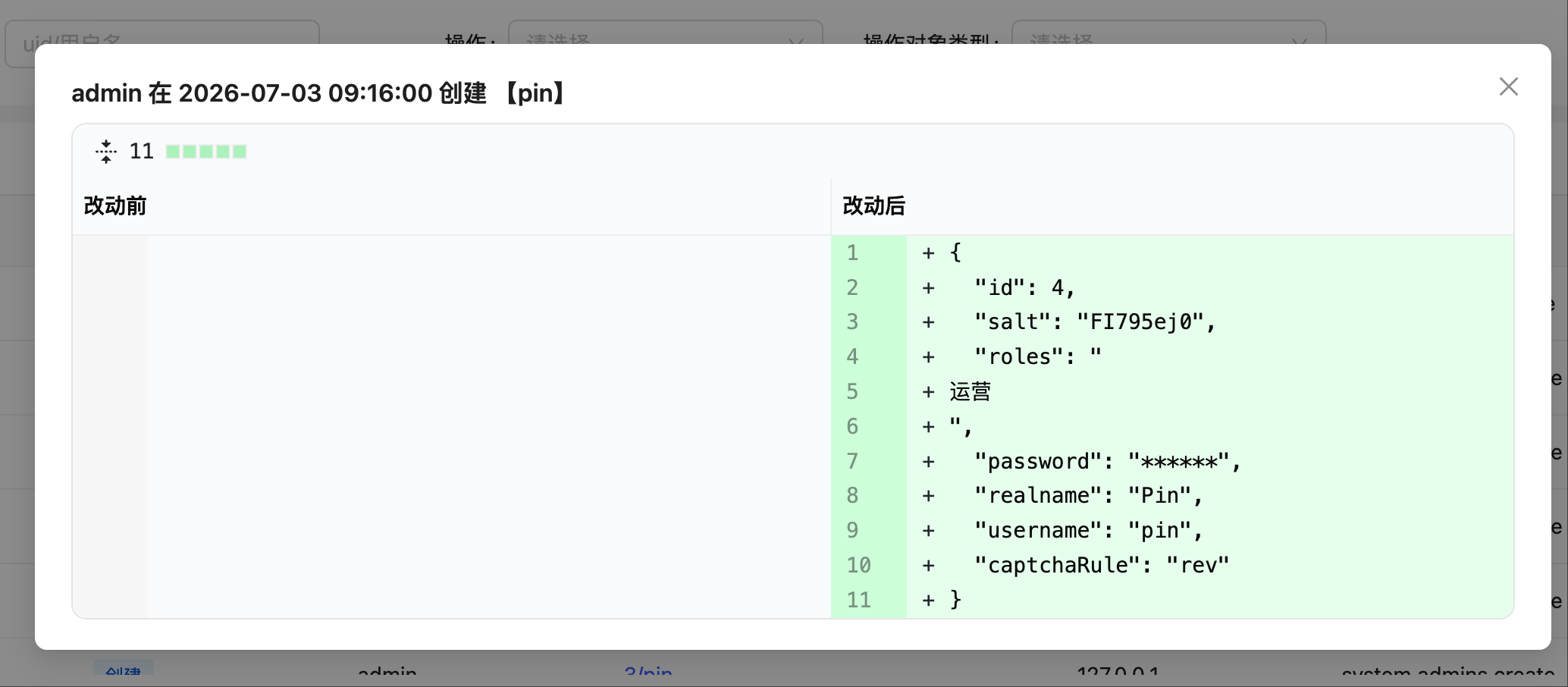Click the opening brace added line
Screen dimensions: 1568x687
coord(1210,253)
